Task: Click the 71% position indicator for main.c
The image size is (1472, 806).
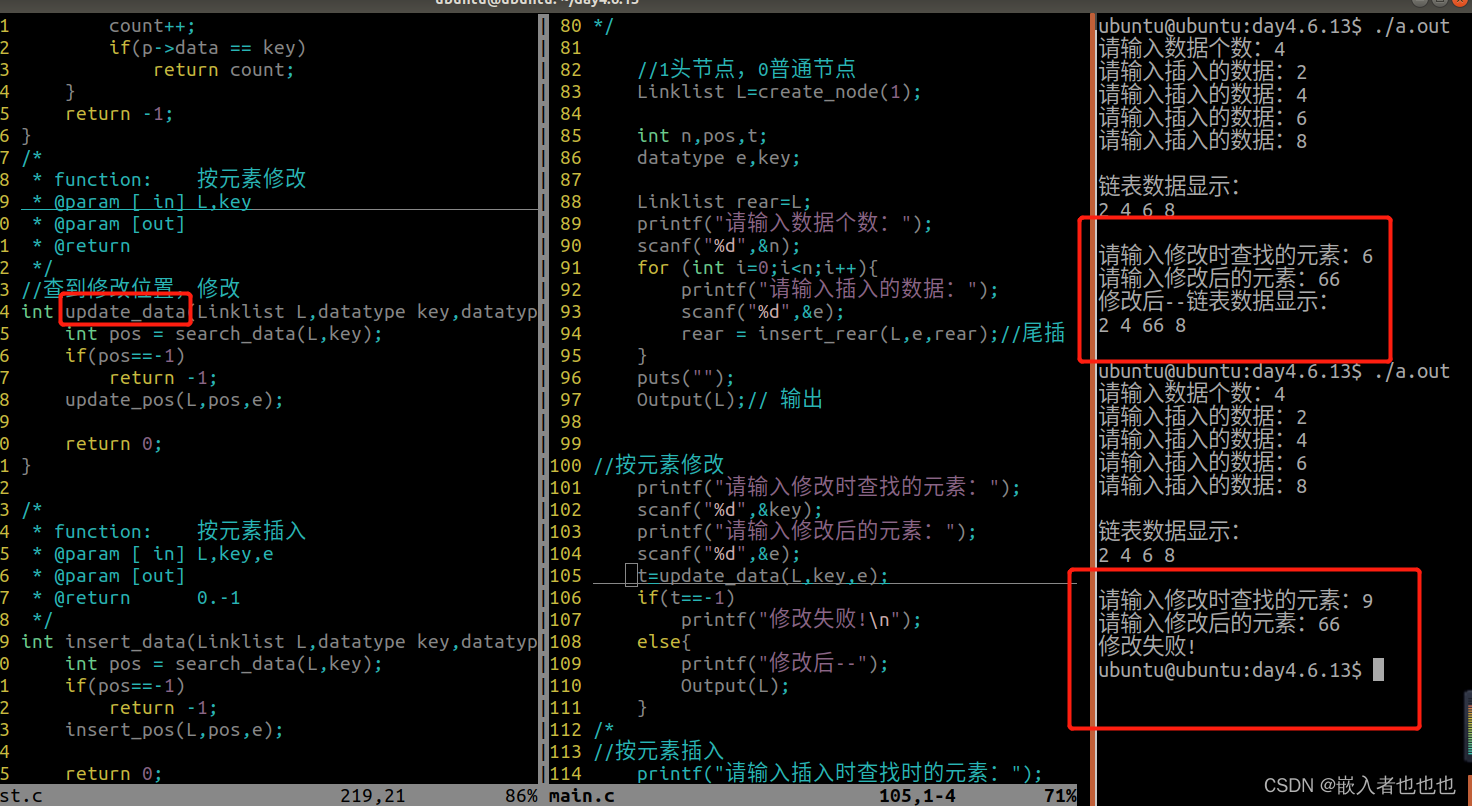Action: 1060,795
